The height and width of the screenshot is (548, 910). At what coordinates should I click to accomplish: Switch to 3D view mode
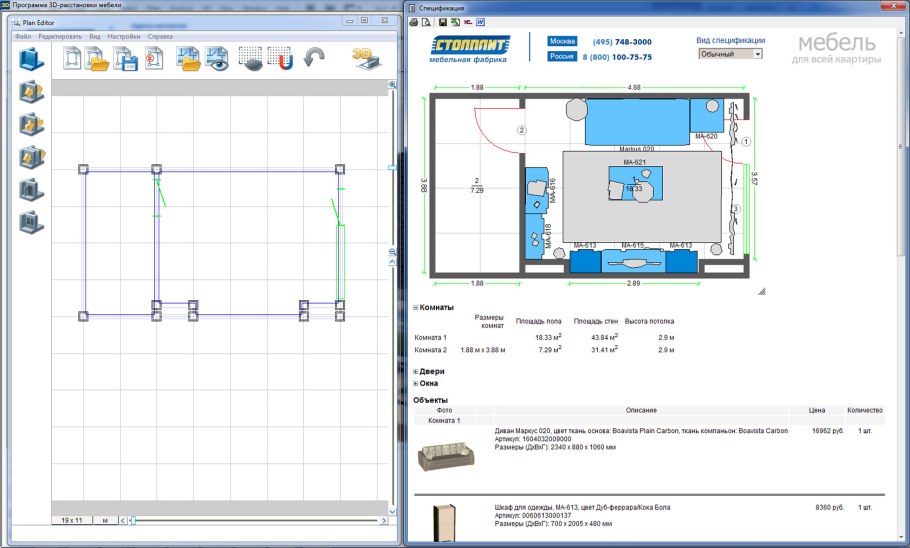pyautogui.click(x=366, y=59)
